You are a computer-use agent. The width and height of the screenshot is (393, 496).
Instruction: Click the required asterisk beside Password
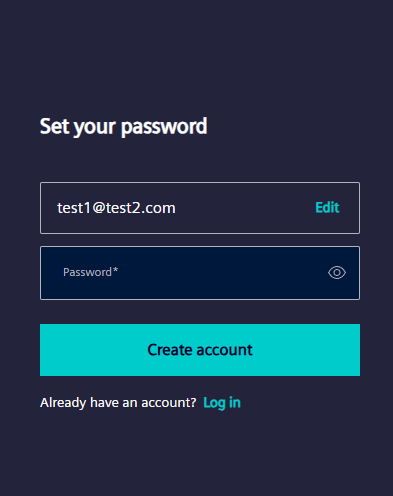[x=115, y=270]
